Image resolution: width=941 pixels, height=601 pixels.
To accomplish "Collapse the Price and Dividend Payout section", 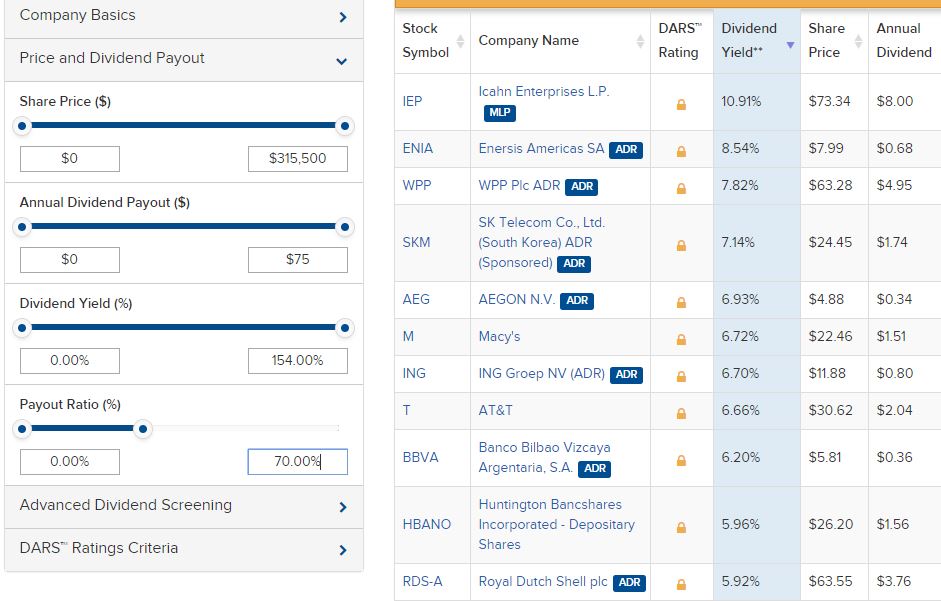I will [x=184, y=59].
